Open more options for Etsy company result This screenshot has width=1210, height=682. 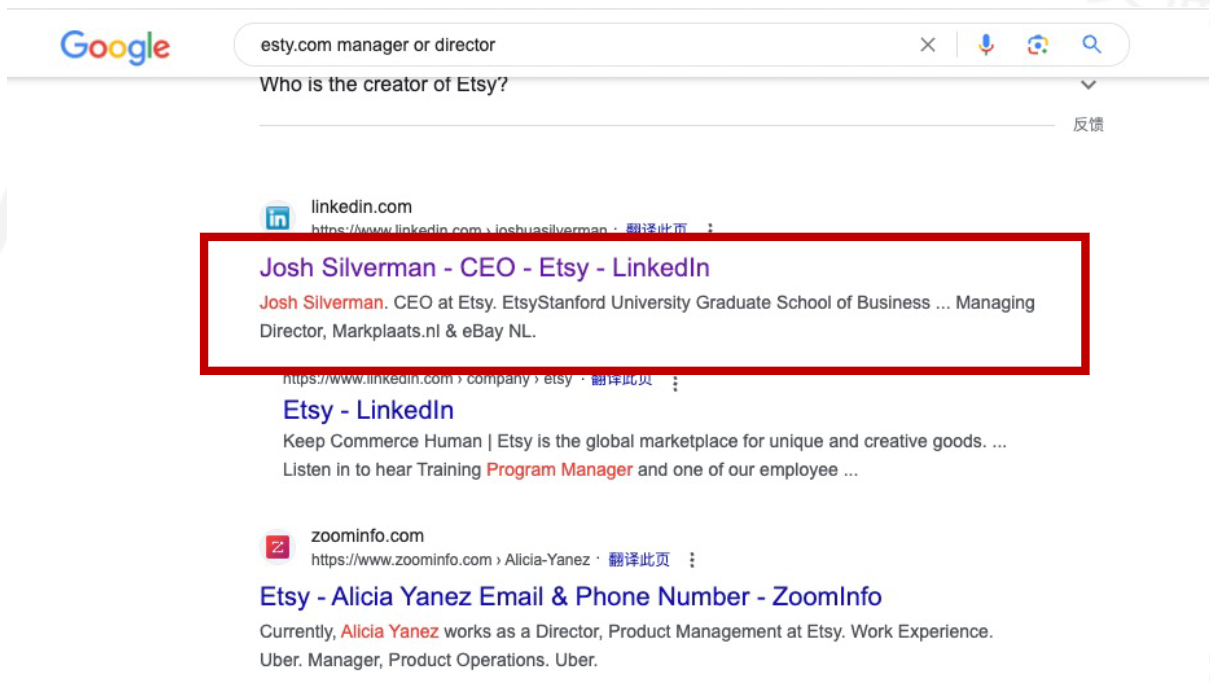(675, 382)
